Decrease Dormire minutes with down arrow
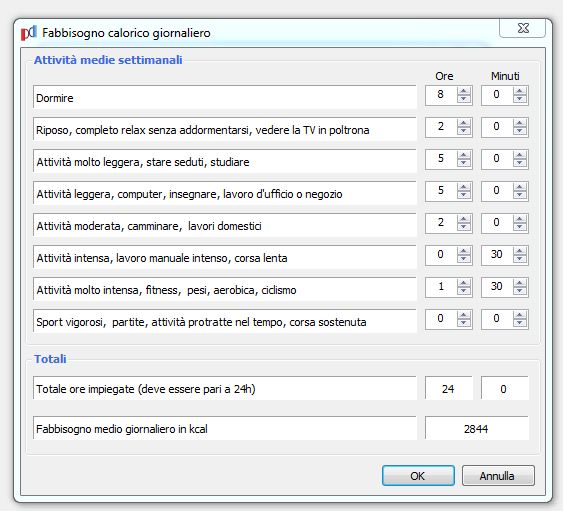This screenshot has width=563, height=511. 520,99
